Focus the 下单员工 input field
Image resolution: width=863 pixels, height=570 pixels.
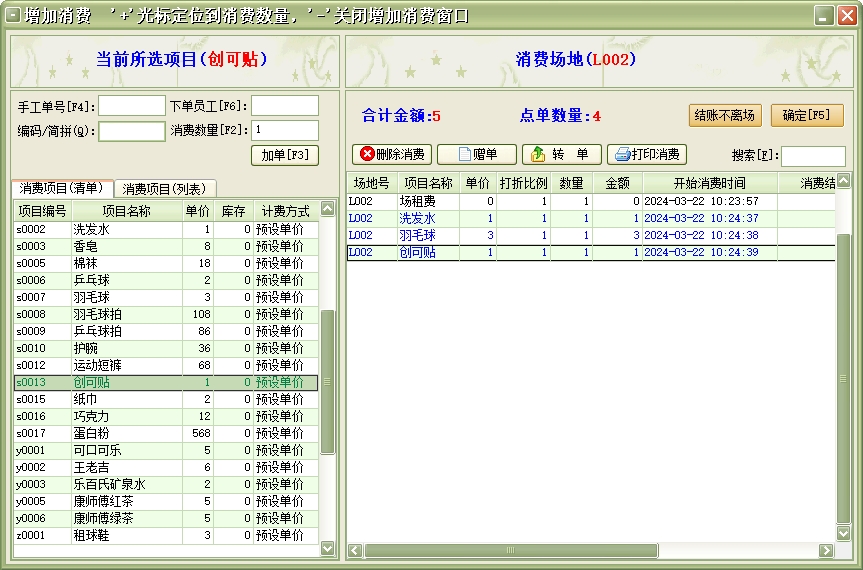point(285,106)
